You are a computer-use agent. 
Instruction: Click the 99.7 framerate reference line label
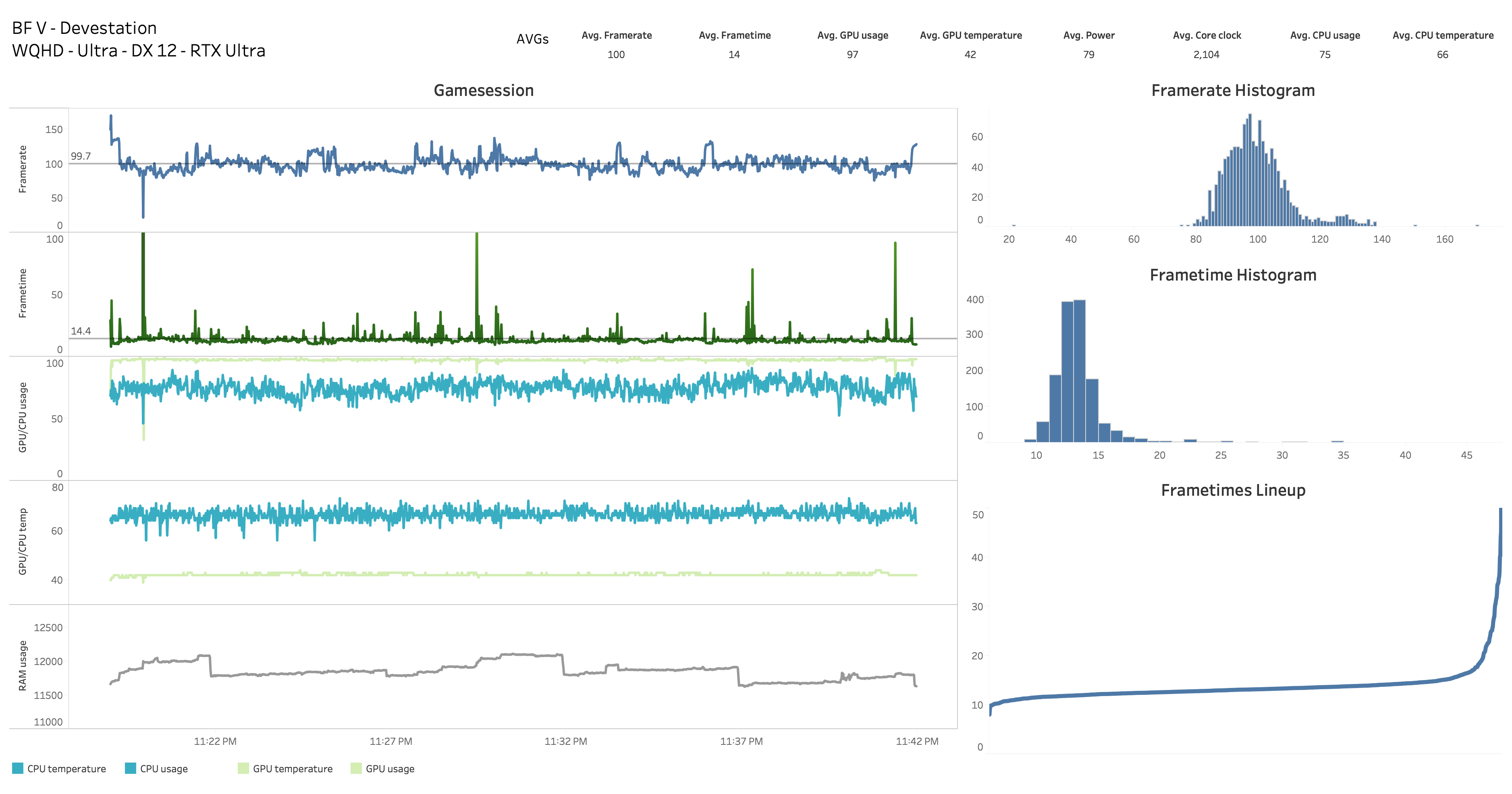(81, 156)
